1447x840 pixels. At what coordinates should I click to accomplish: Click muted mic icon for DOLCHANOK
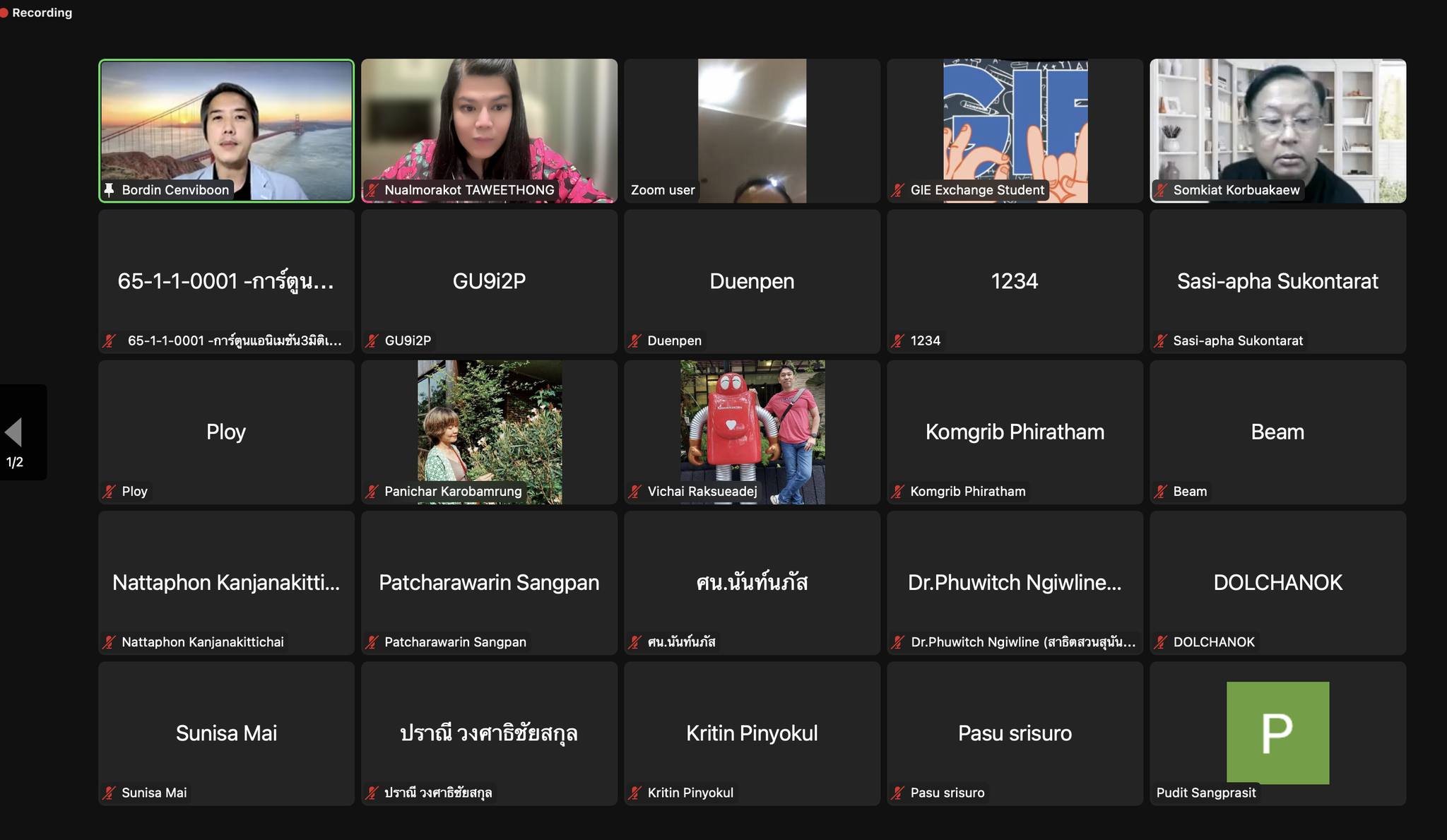[1160, 642]
